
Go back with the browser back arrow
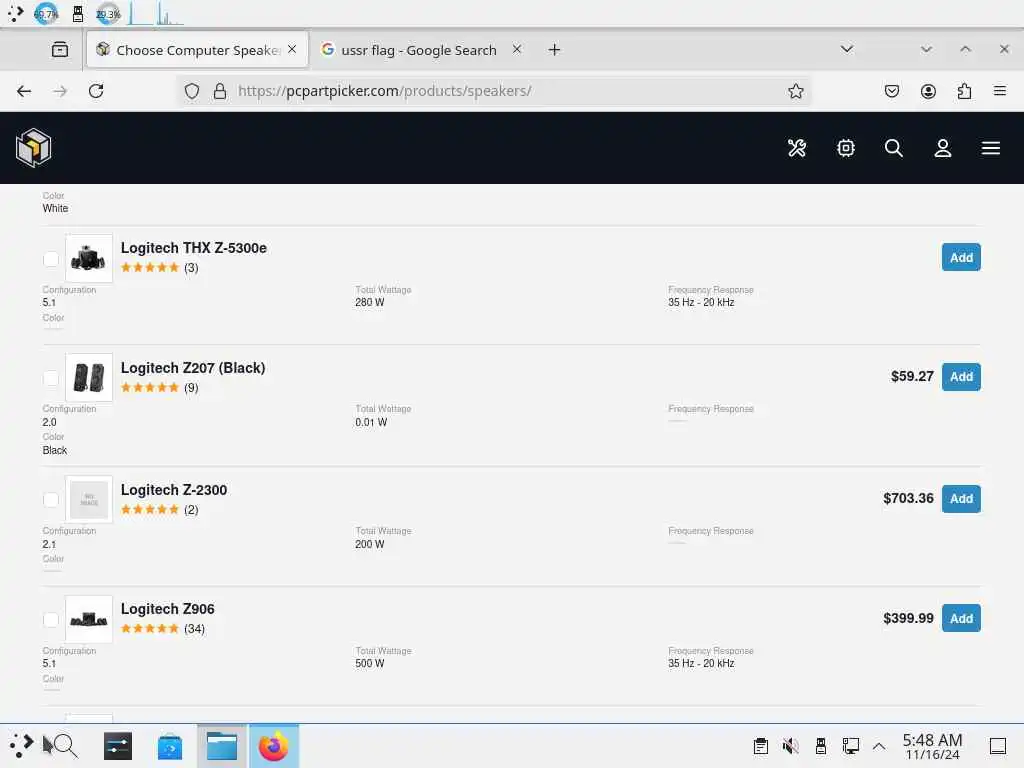[24, 91]
